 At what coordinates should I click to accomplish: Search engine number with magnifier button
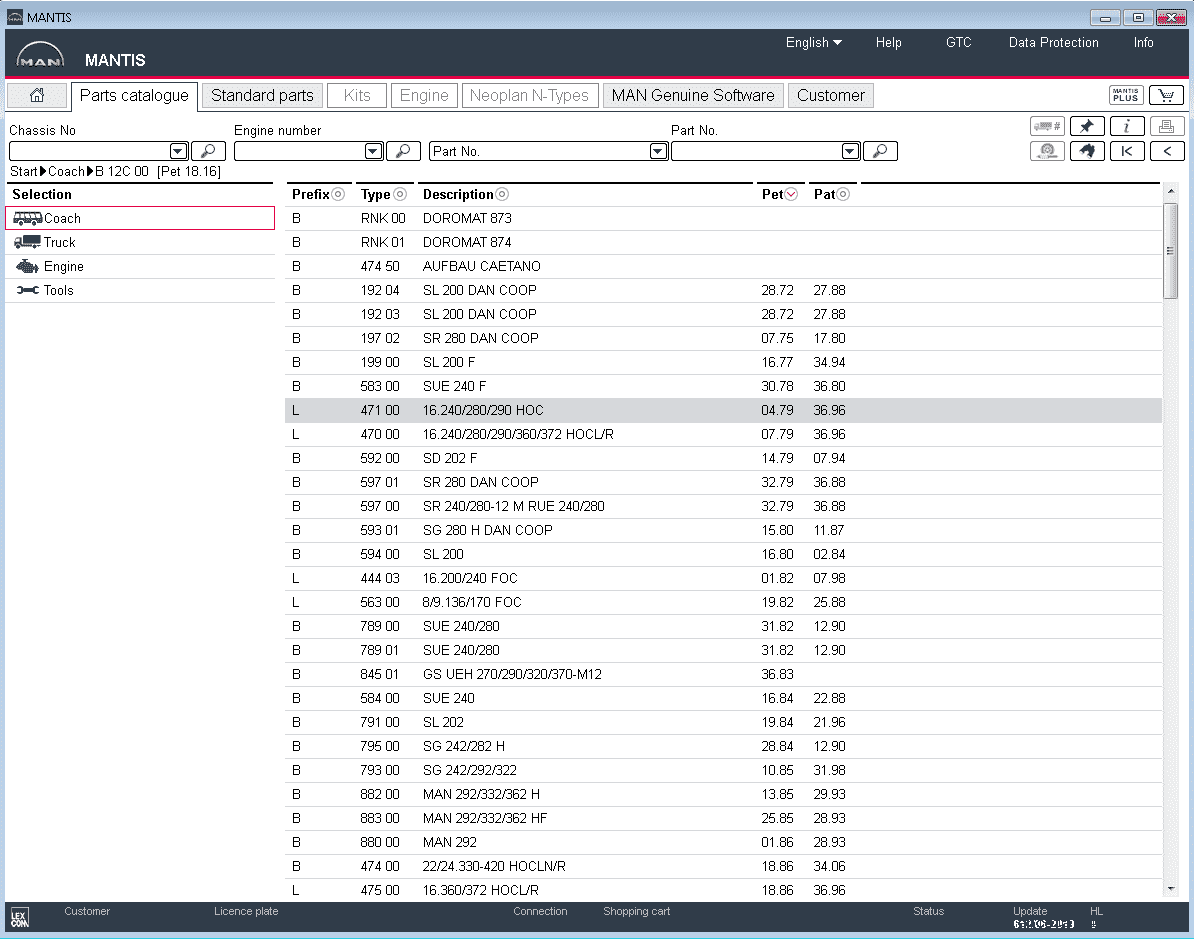pyautogui.click(x=404, y=151)
